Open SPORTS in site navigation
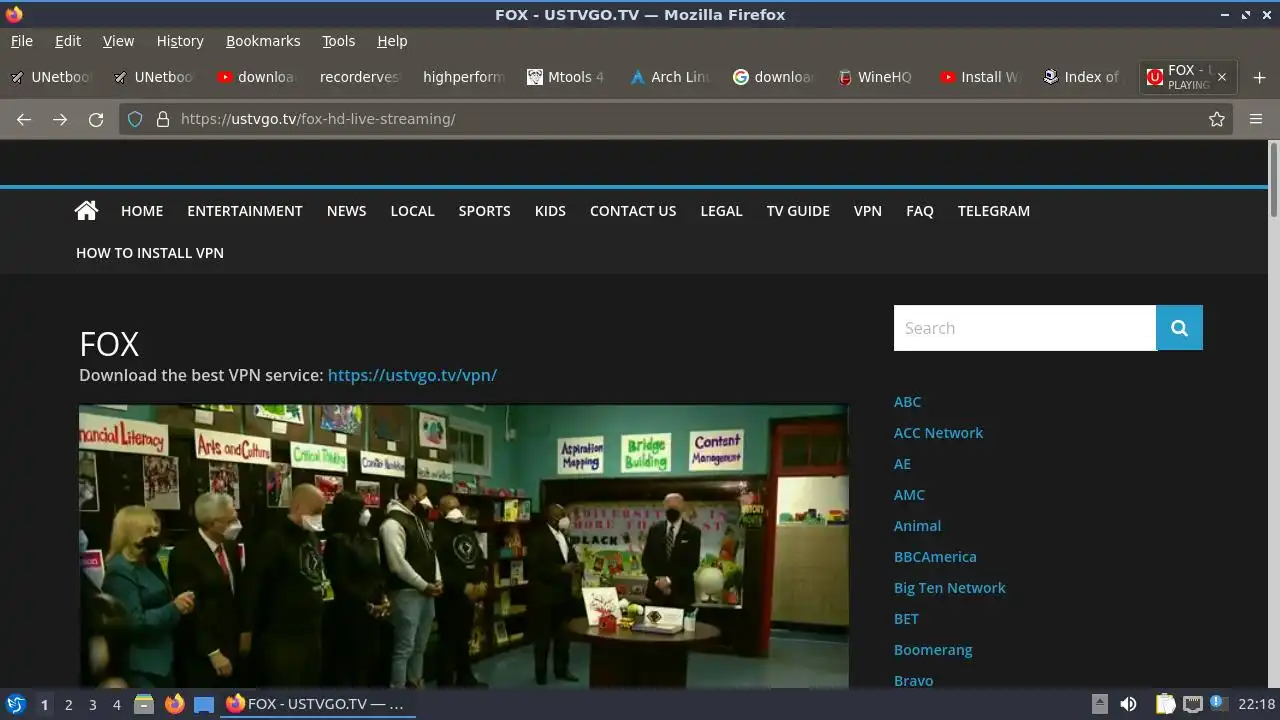The width and height of the screenshot is (1280, 720). (x=484, y=211)
